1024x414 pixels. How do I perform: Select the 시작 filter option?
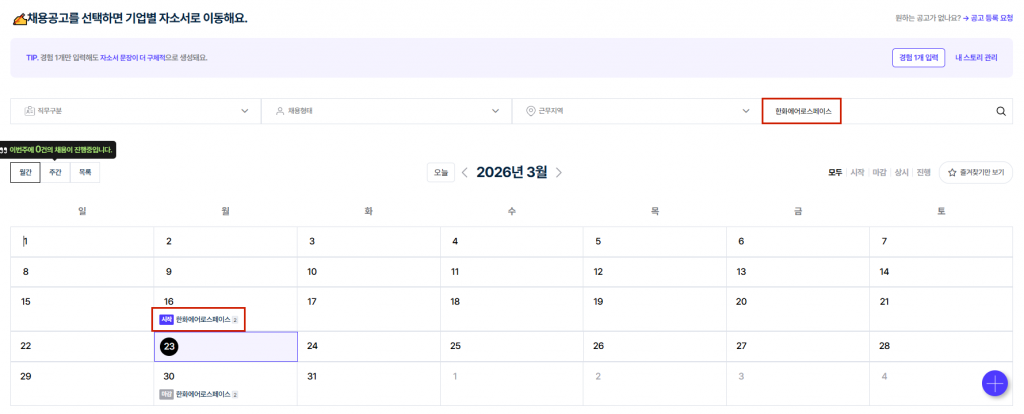[857, 172]
